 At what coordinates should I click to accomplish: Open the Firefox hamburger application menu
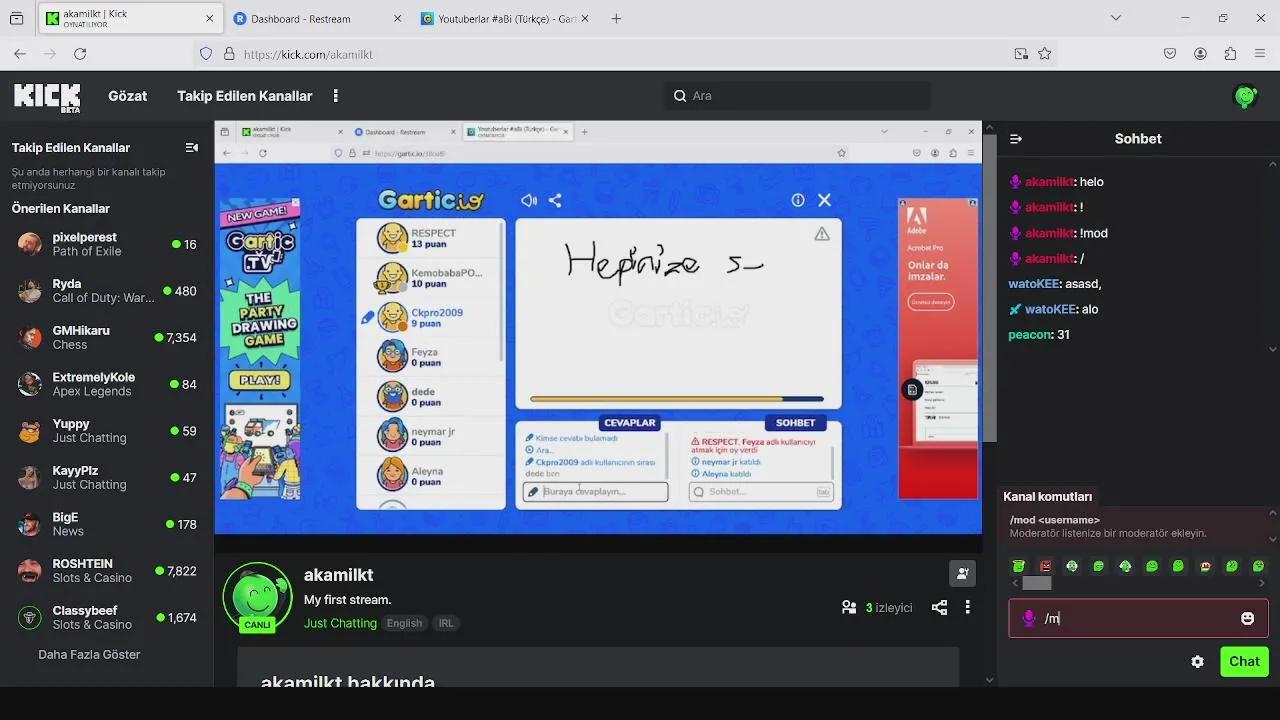(1260, 54)
